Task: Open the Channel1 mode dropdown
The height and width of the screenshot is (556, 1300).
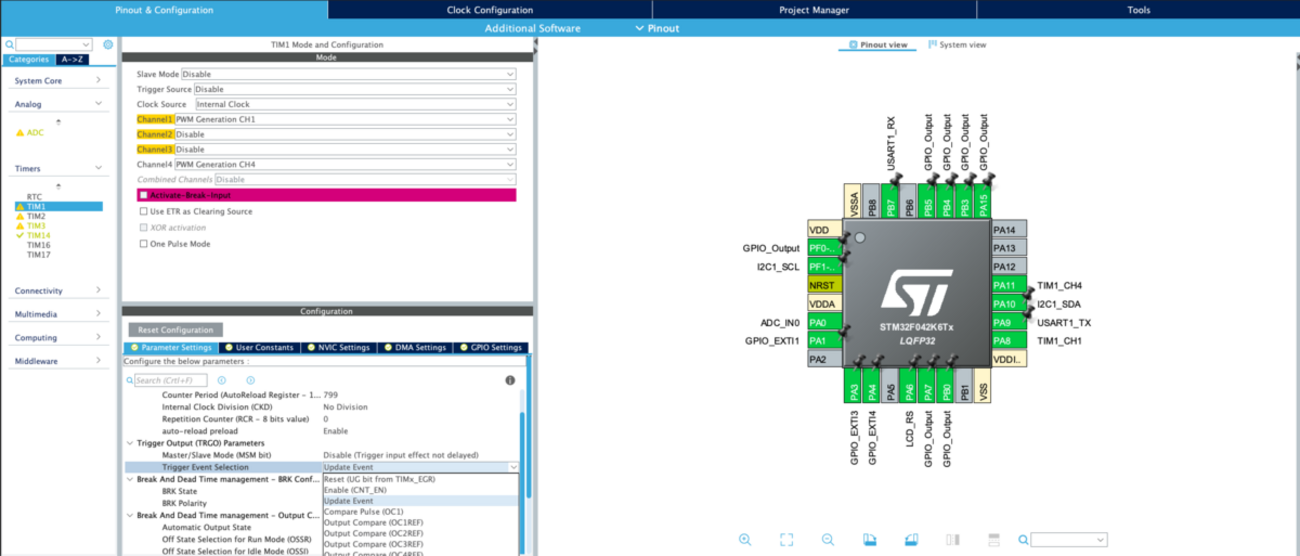Action: [x=345, y=119]
